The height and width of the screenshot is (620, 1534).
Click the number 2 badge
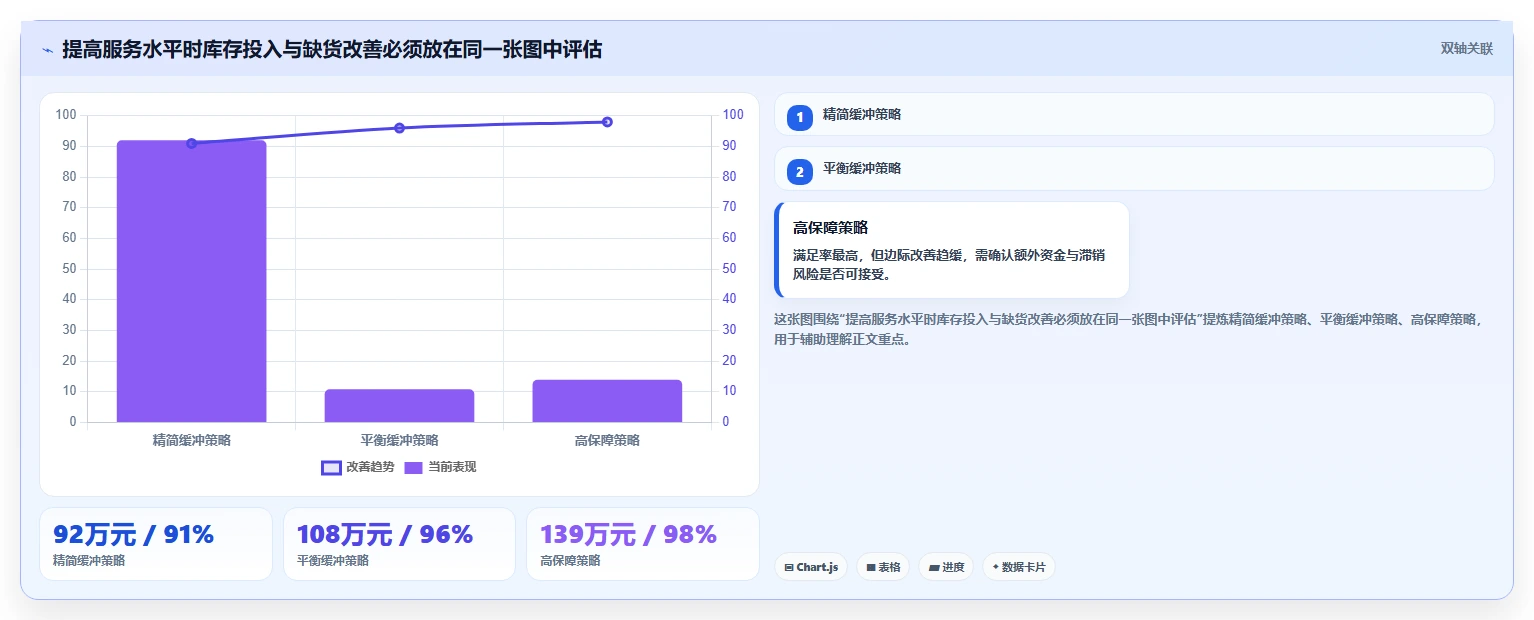(x=800, y=172)
